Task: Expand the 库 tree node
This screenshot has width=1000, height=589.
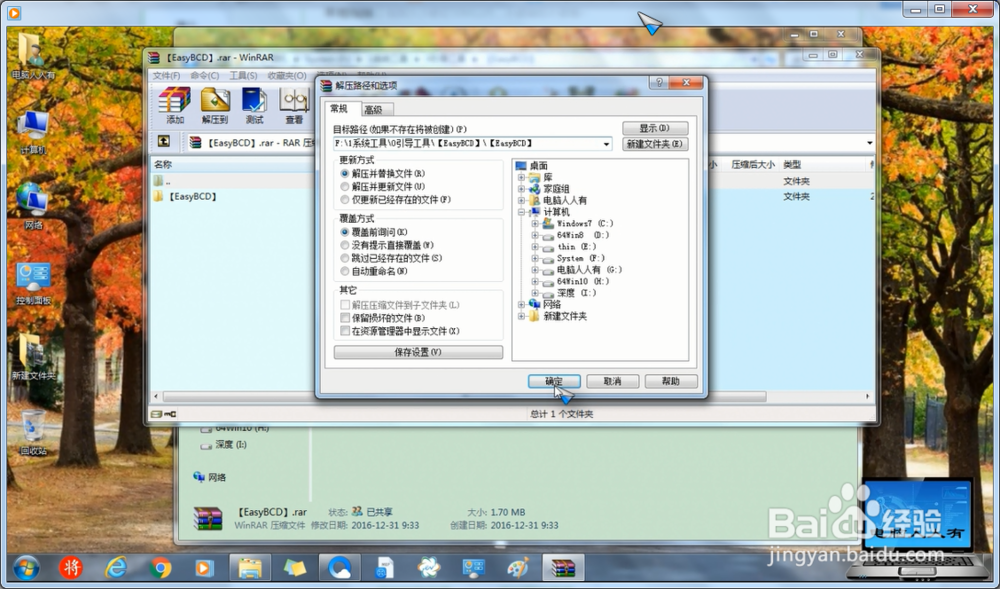Action: tap(522, 177)
